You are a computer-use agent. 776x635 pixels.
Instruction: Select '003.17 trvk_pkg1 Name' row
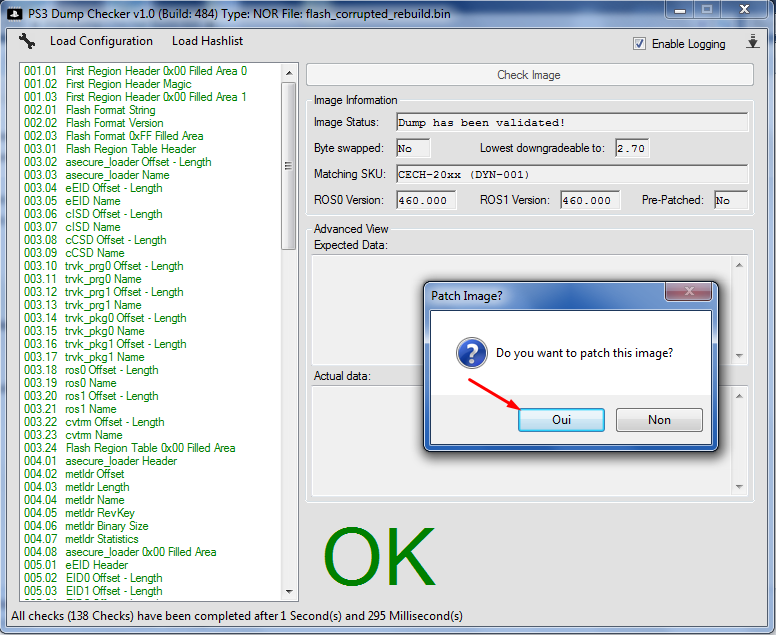click(x=84, y=357)
